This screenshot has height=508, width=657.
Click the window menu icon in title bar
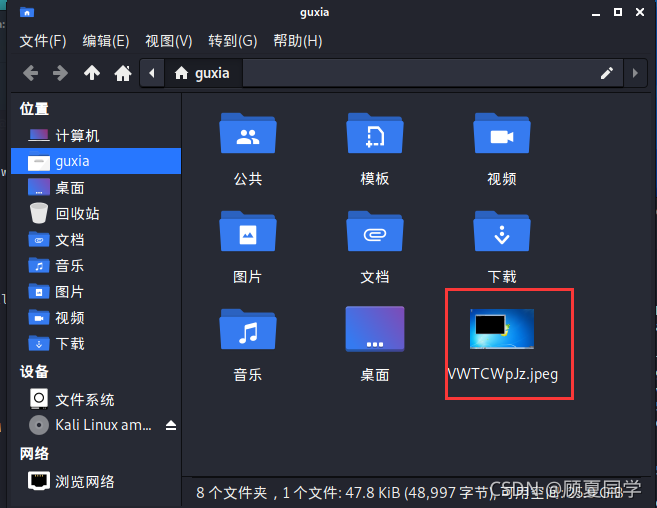26,12
